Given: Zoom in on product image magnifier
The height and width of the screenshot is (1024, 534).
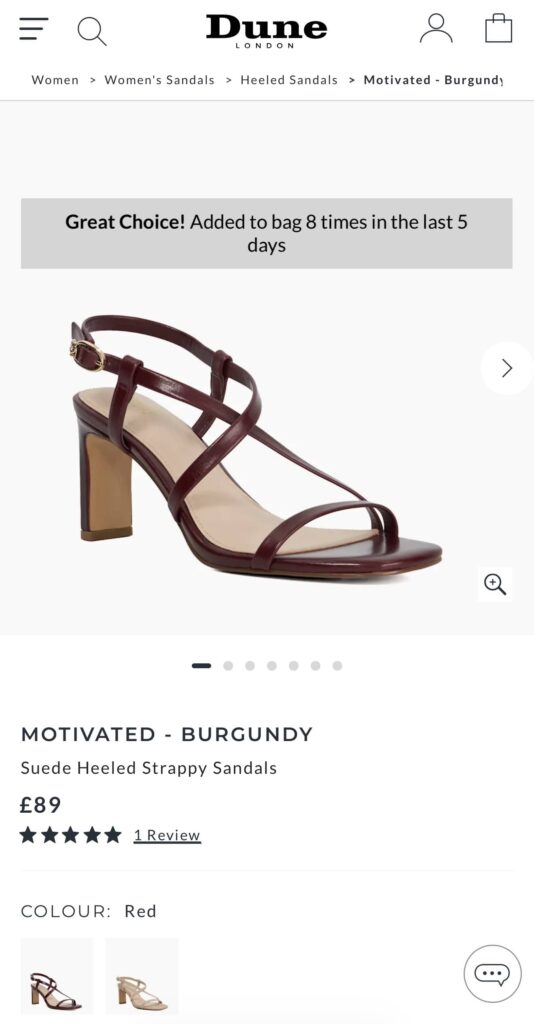Looking at the screenshot, I should pos(495,584).
